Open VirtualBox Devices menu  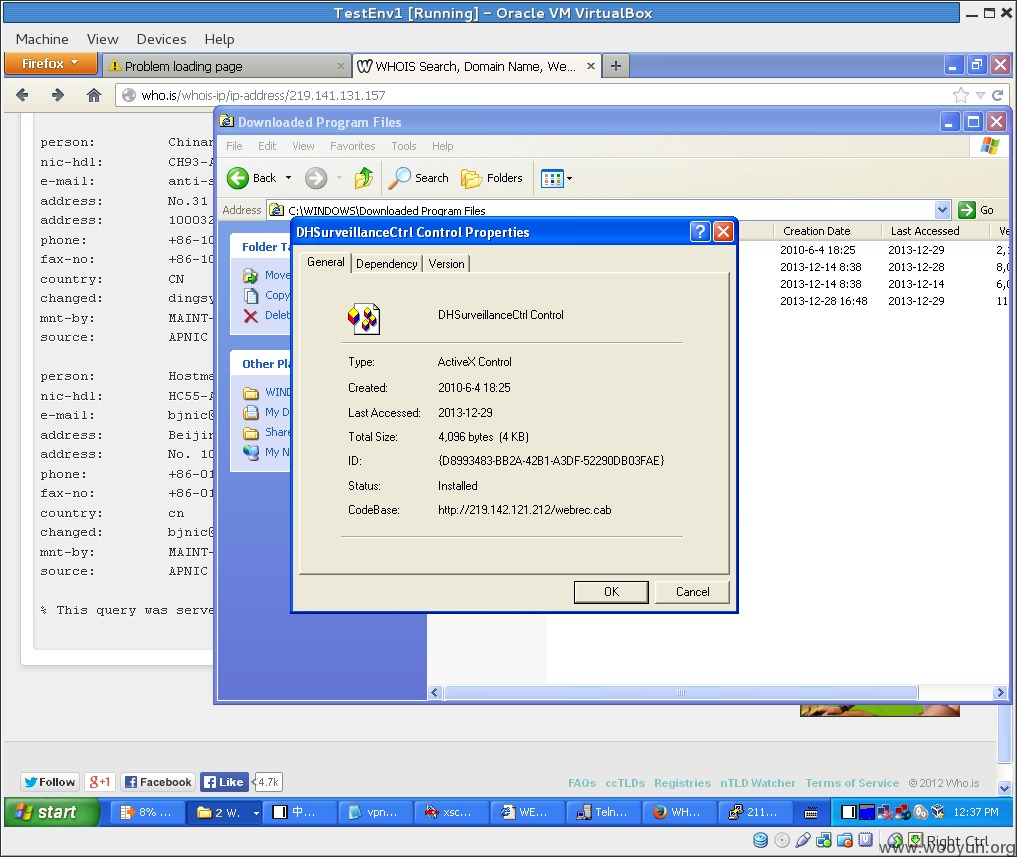[x=161, y=39]
